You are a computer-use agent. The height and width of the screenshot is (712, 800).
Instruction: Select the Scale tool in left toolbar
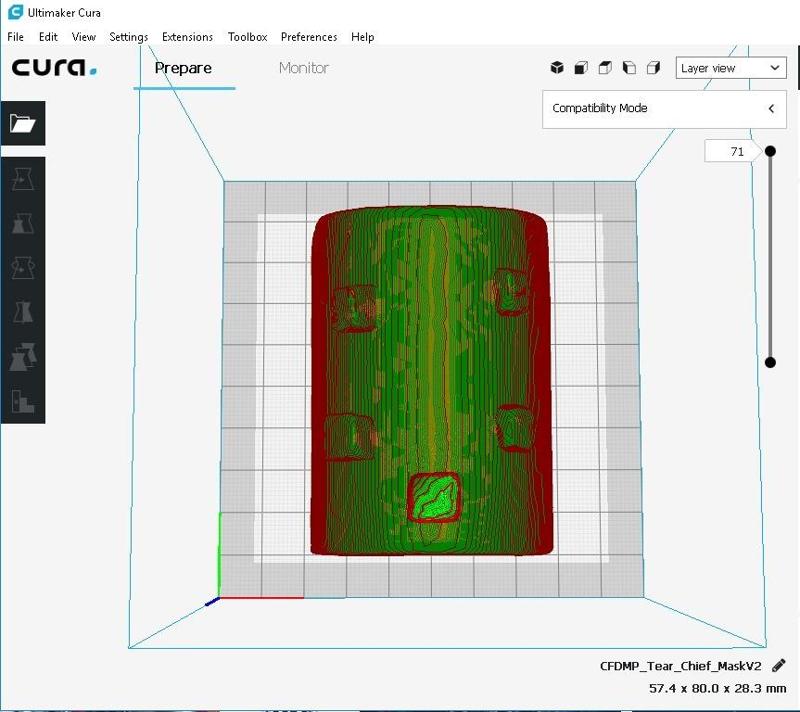click(22, 223)
